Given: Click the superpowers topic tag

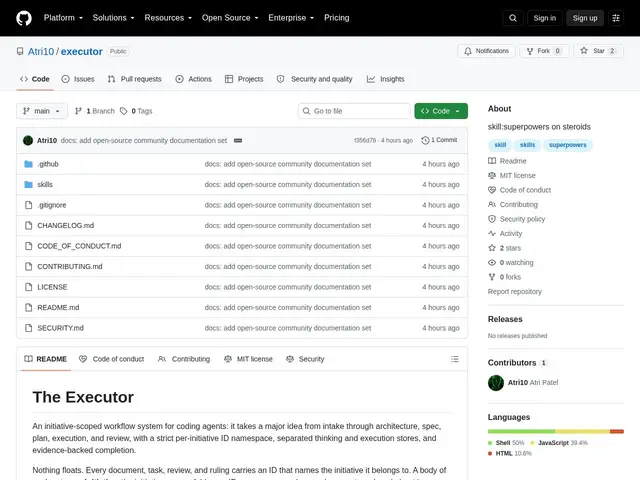Looking at the screenshot, I should coord(567,145).
